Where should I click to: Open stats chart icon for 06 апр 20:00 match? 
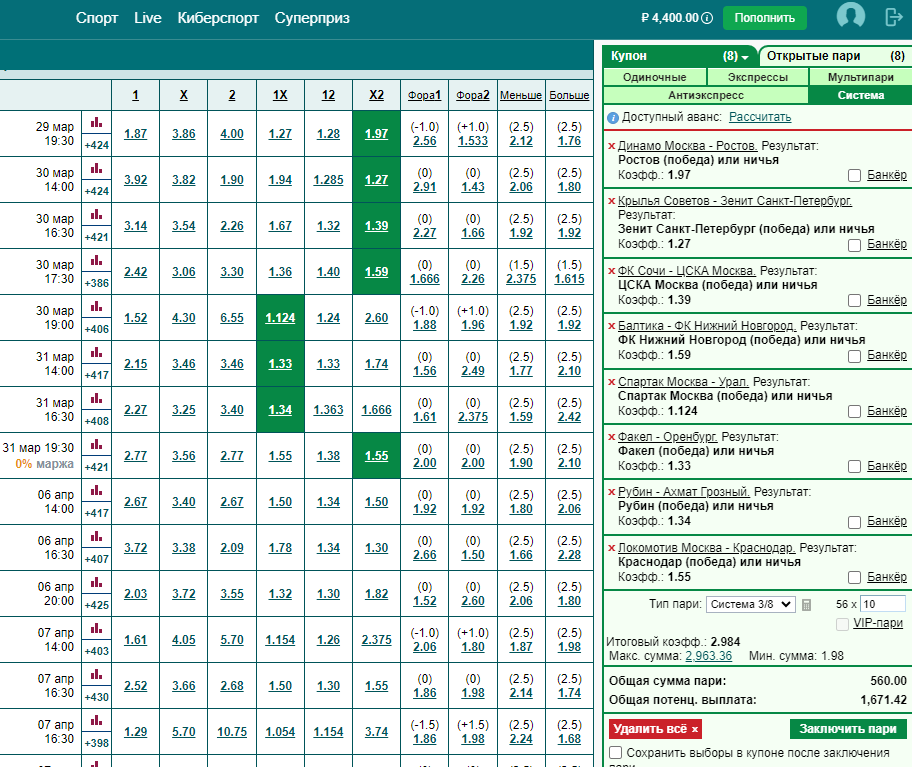pos(97,583)
